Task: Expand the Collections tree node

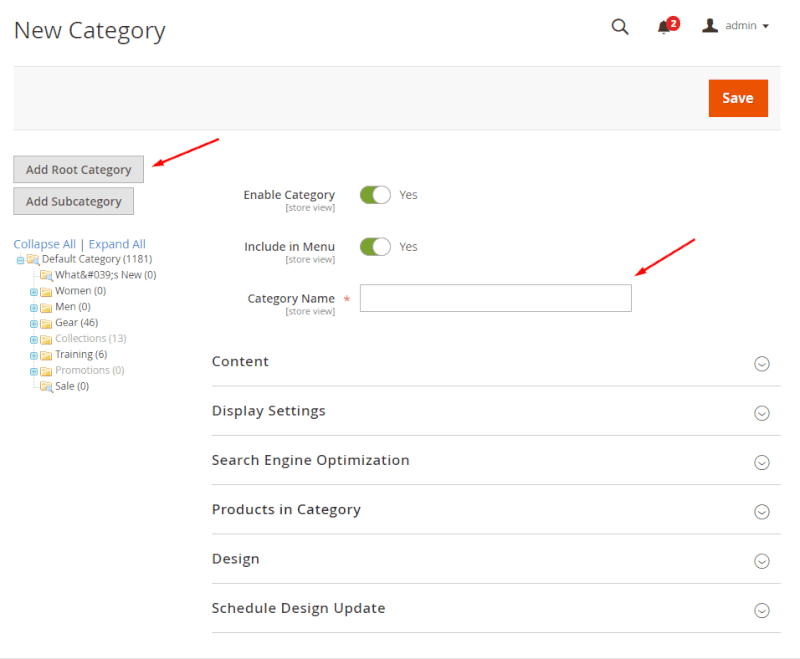Action: [x=32, y=338]
